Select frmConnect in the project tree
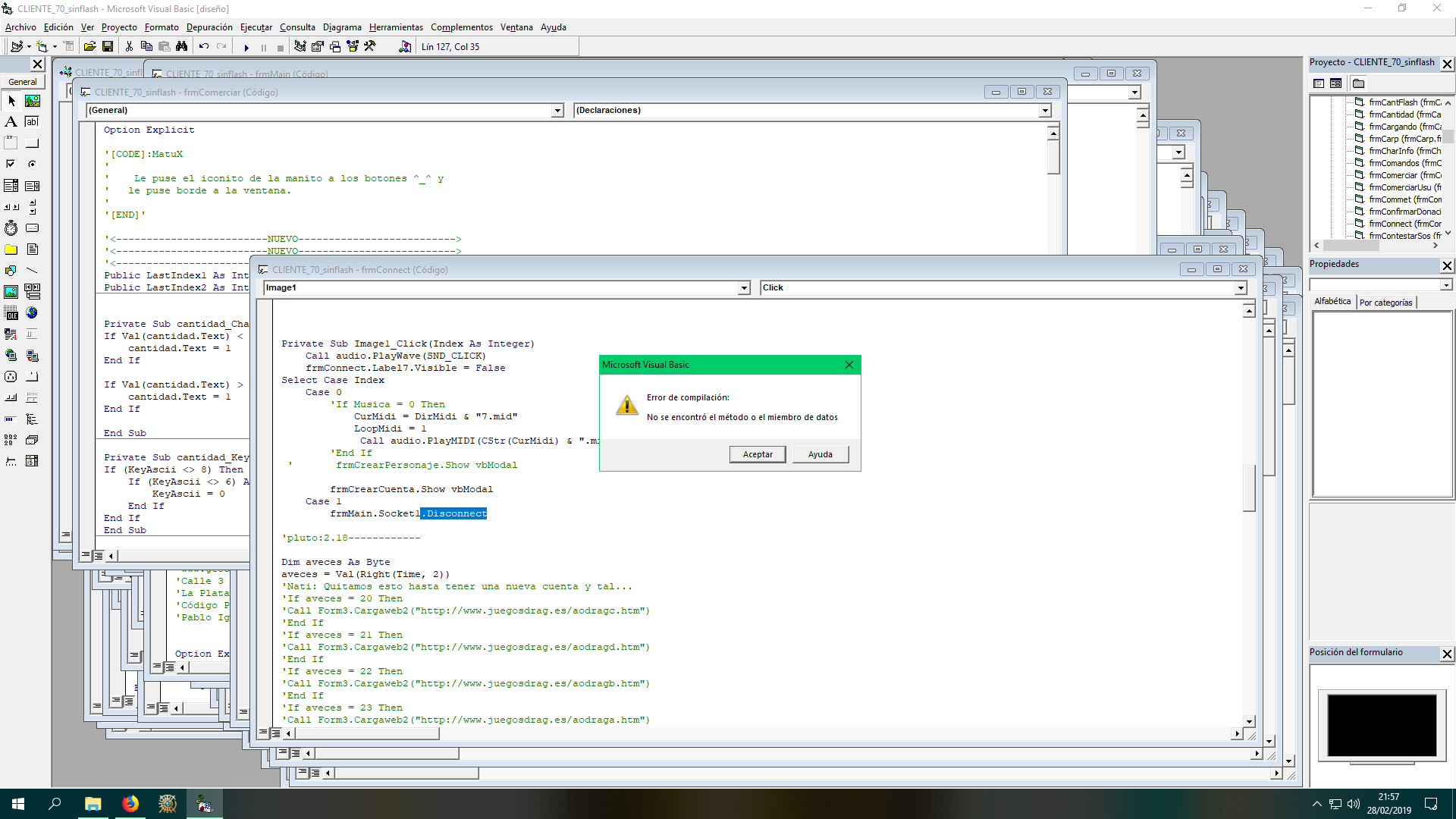 [1398, 224]
